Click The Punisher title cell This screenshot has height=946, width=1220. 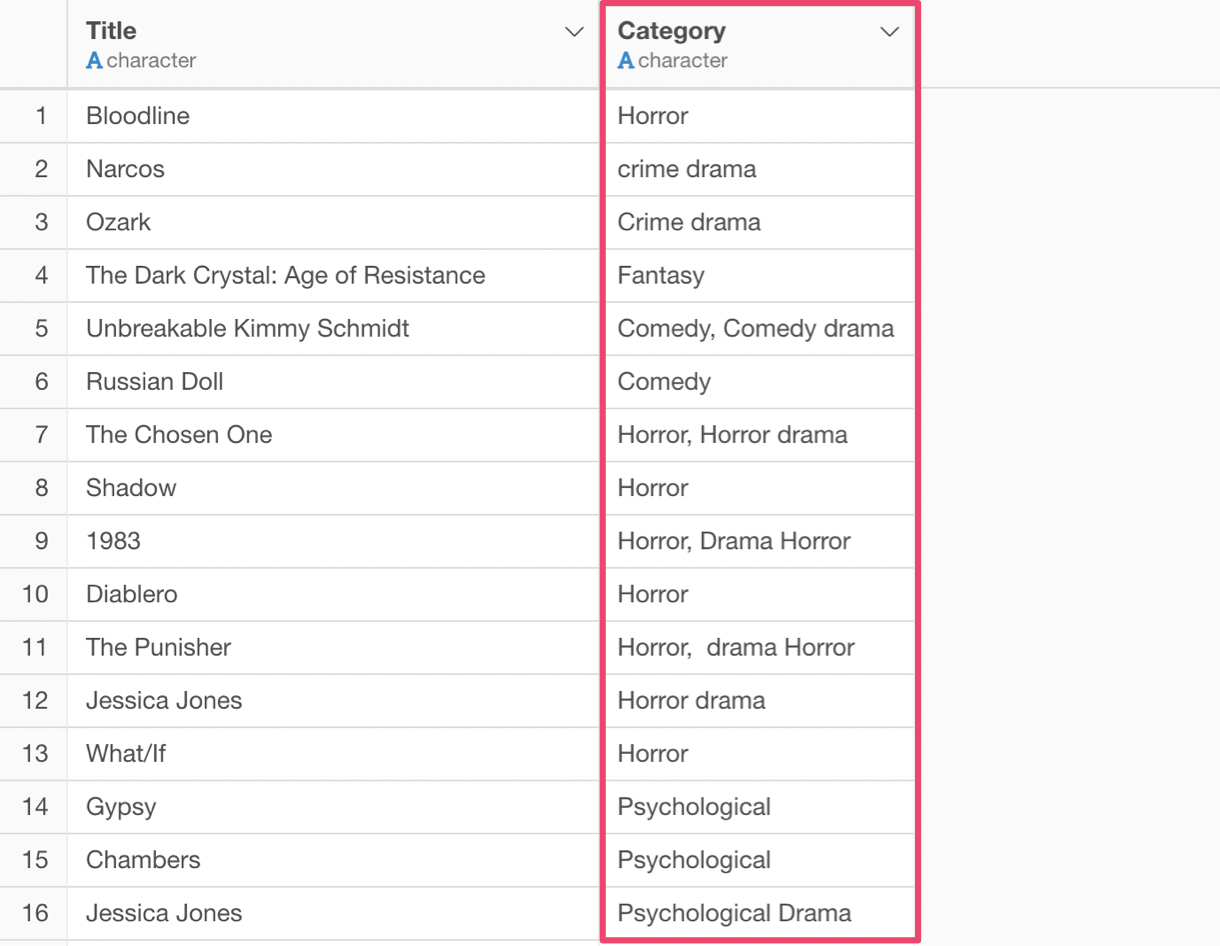tap(158, 647)
